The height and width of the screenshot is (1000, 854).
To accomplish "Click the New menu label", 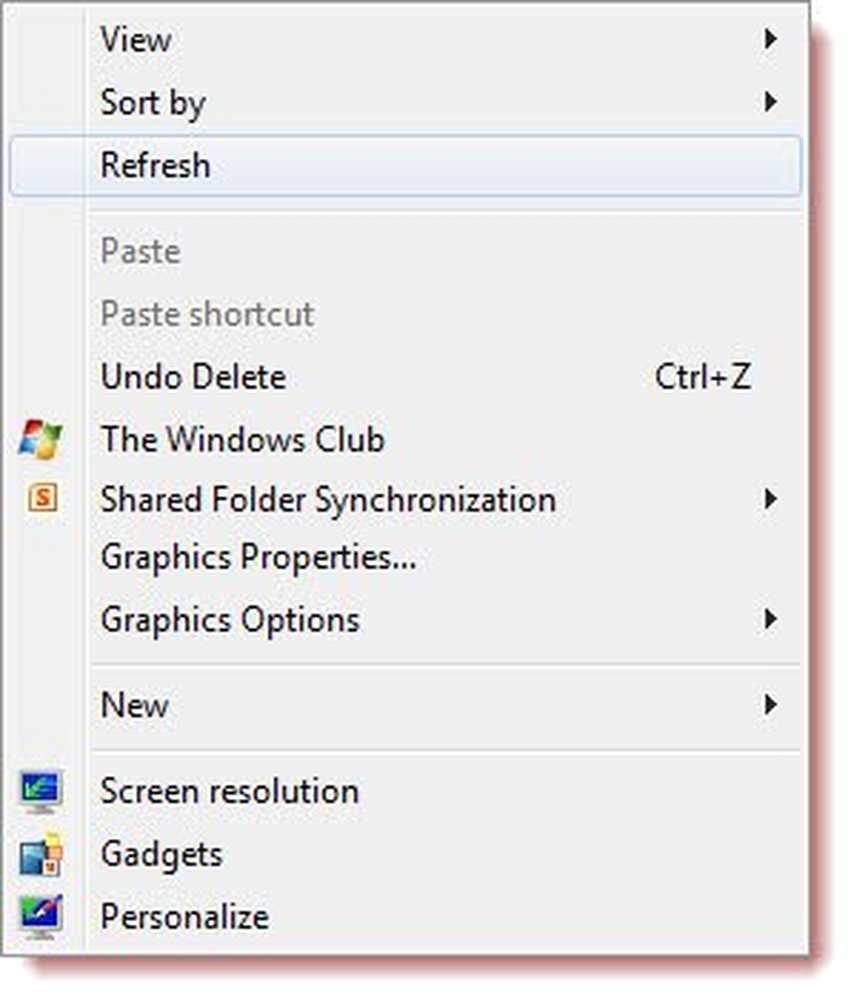I will [x=134, y=705].
